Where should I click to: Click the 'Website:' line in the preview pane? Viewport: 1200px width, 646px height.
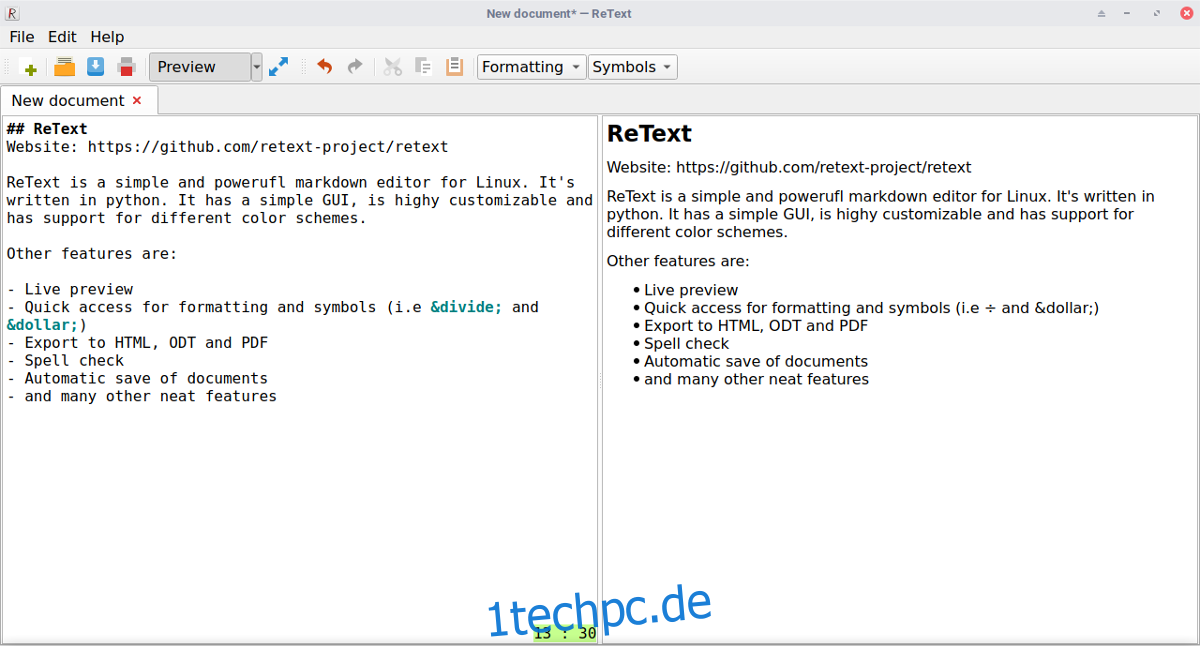click(789, 168)
